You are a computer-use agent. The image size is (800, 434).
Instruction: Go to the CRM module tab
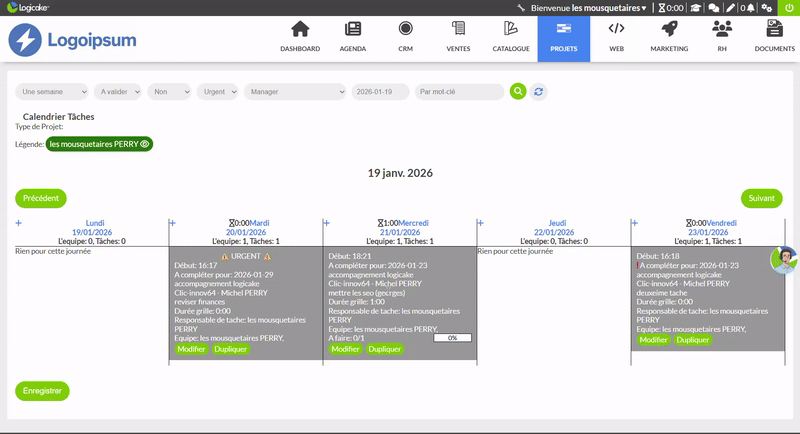click(405, 36)
